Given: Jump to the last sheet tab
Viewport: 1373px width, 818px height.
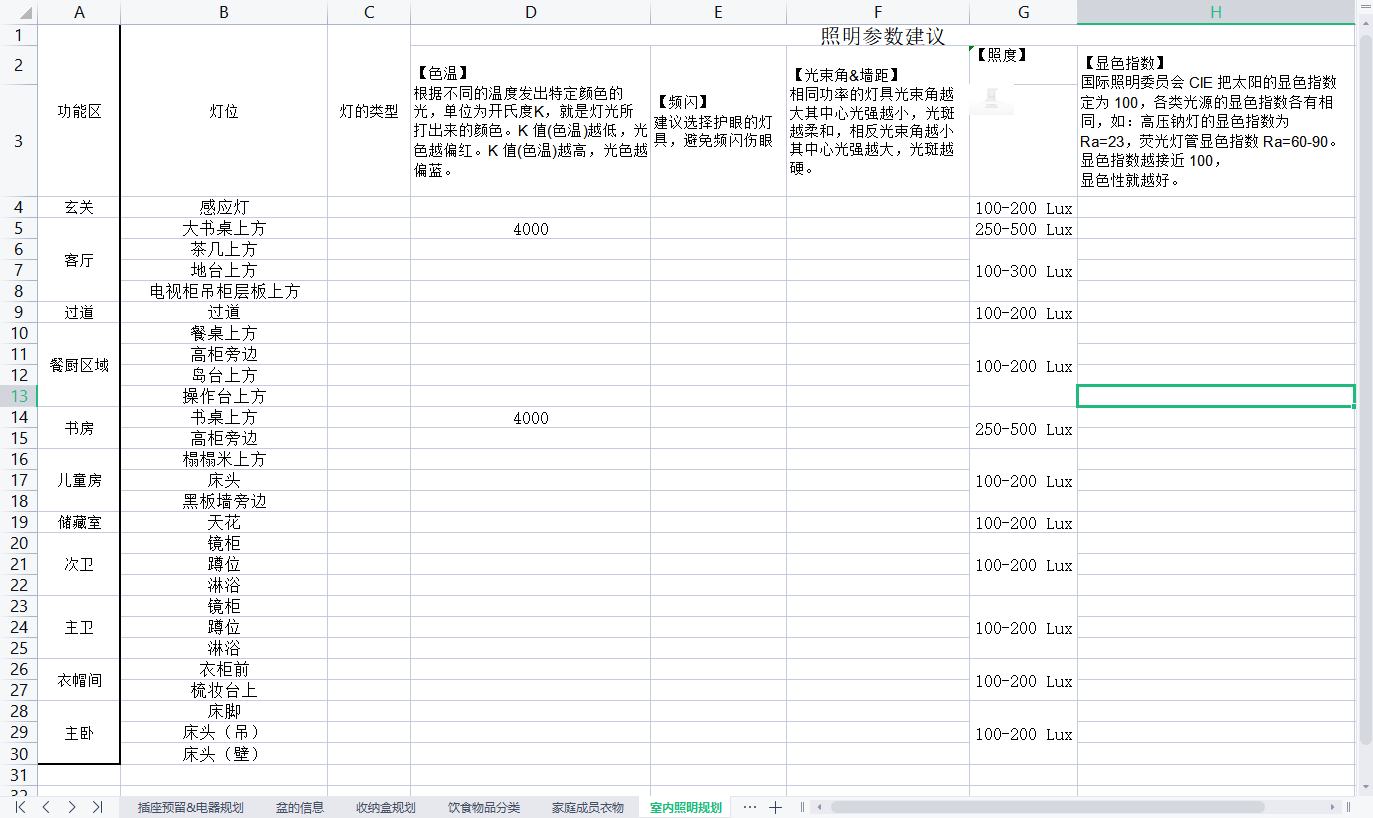Looking at the screenshot, I should click(97, 807).
